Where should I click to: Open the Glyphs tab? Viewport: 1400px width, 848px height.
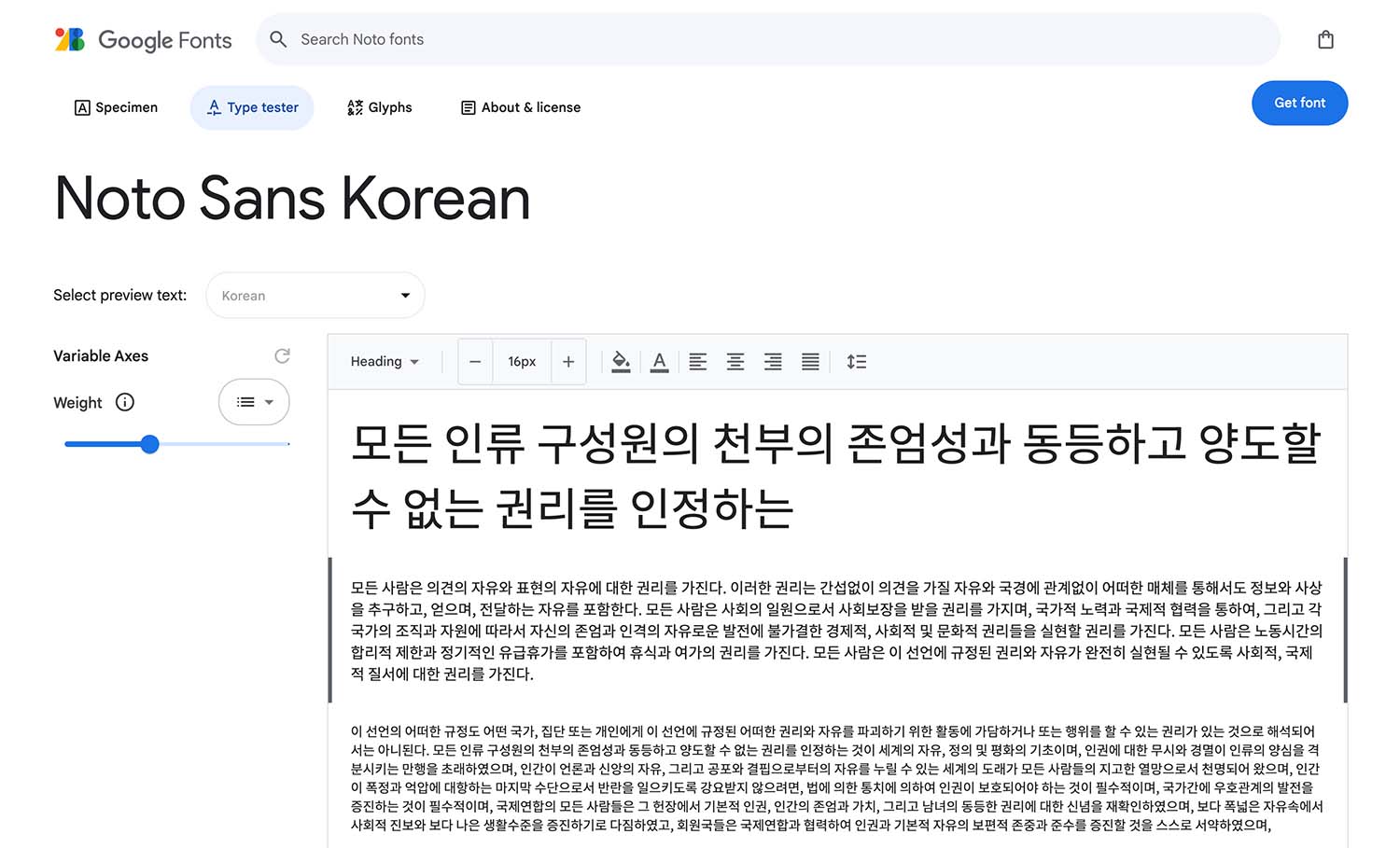click(x=379, y=107)
